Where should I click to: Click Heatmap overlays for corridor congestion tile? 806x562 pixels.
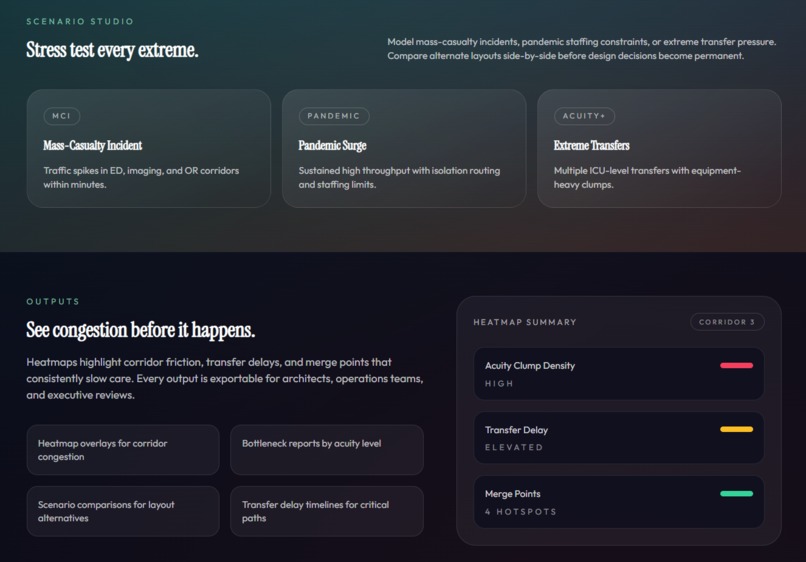coord(123,450)
